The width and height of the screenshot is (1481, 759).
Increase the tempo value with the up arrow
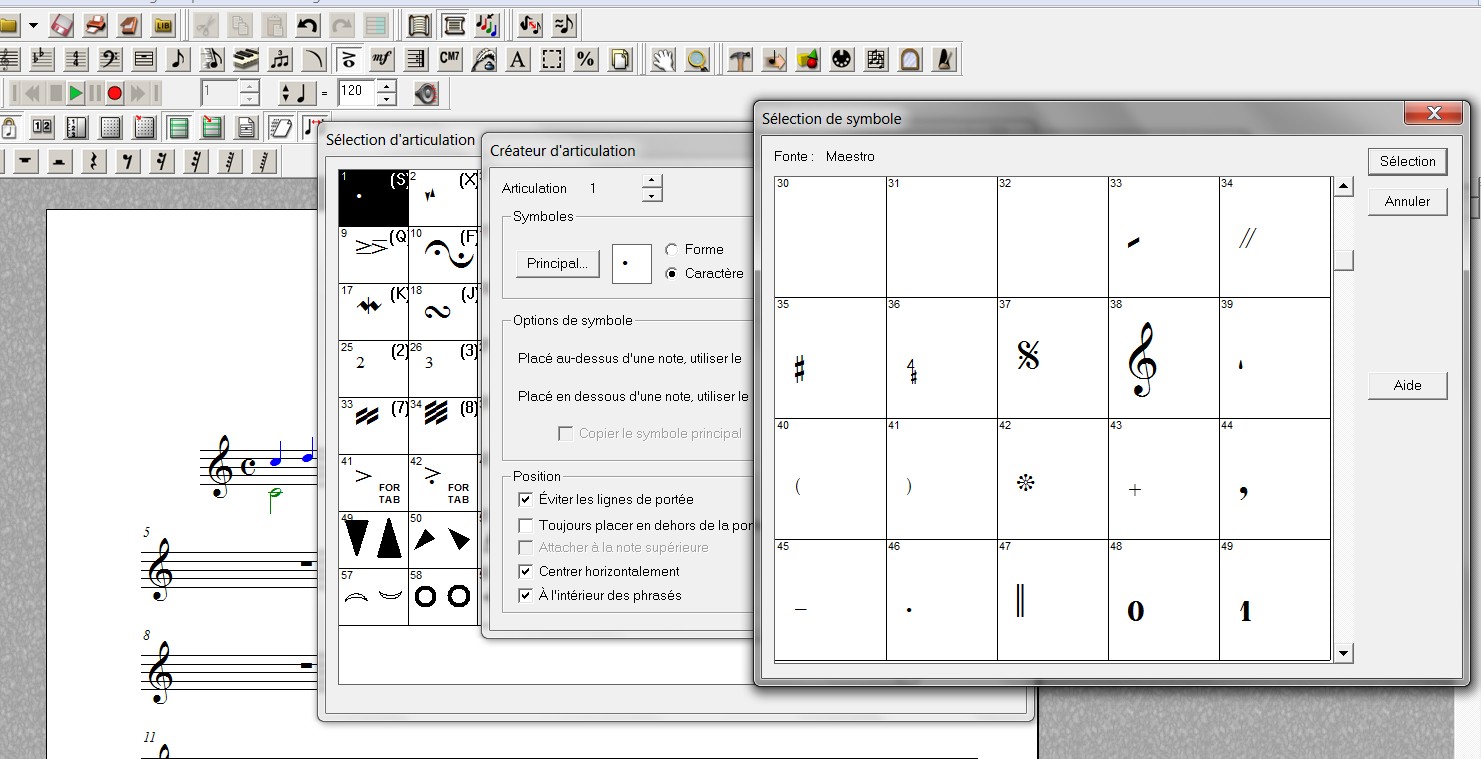387,86
